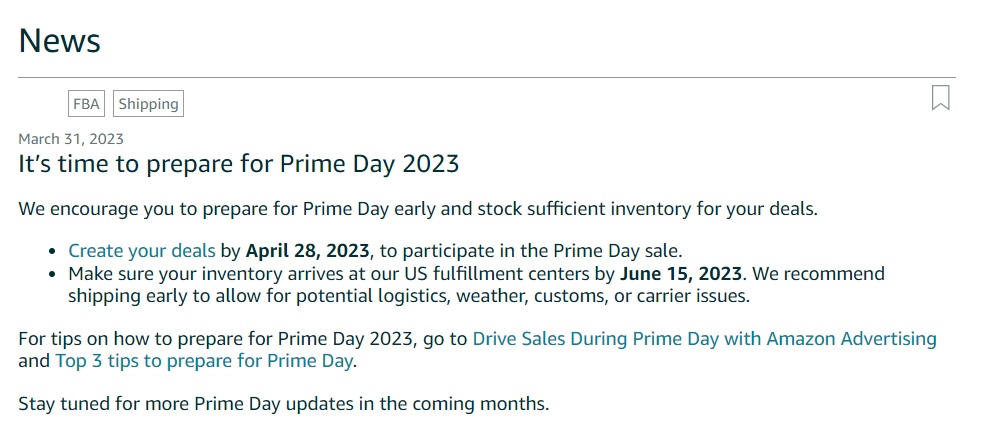Click the bold April 28, 2023 deadline
Image resolution: width=989 pixels, height=428 pixels.
click(308, 250)
